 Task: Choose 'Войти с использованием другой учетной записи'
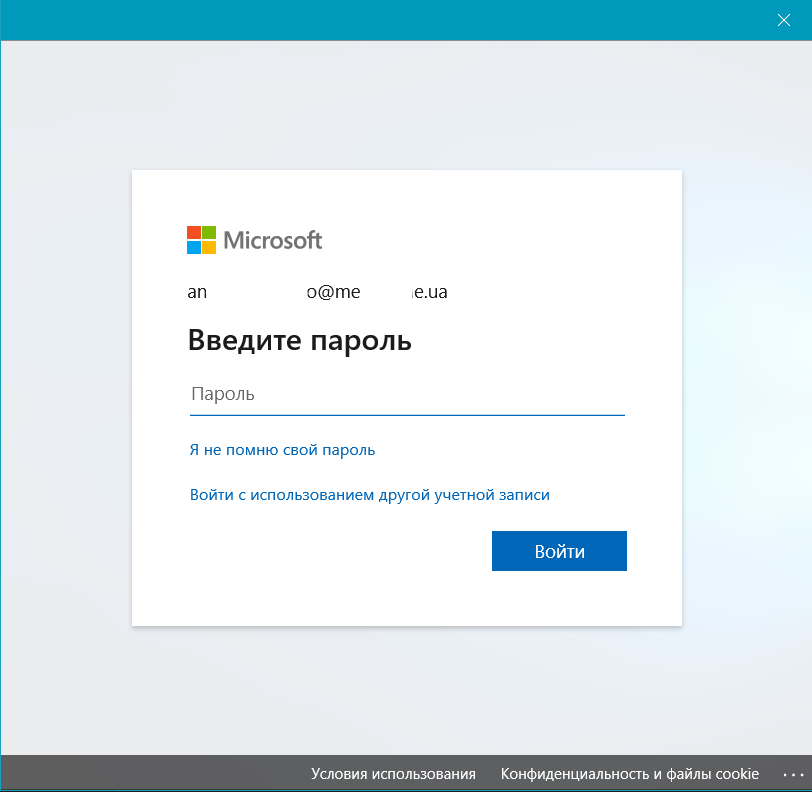tap(370, 495)
